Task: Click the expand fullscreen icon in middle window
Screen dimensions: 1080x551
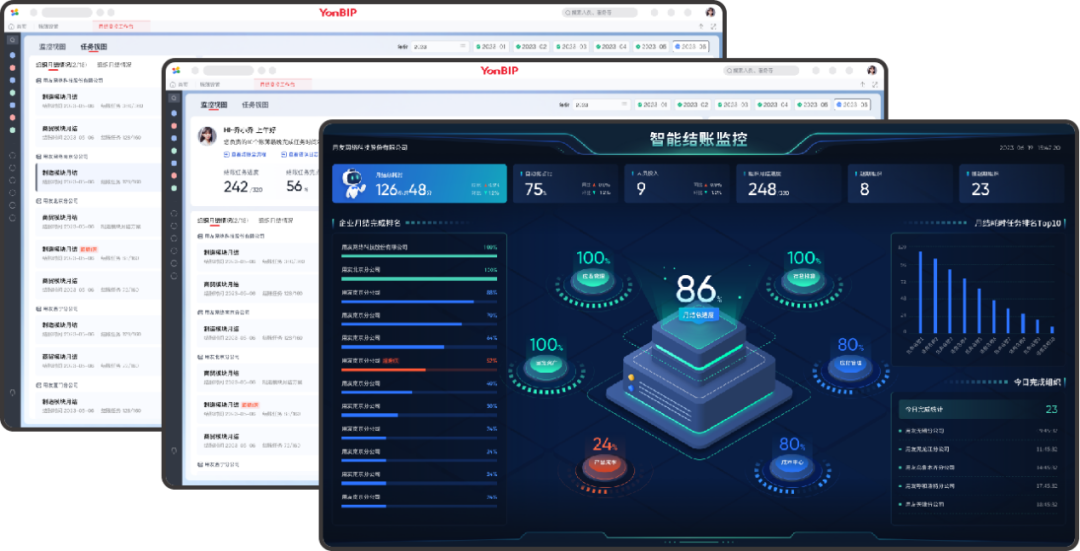Action: click(874, 84)
